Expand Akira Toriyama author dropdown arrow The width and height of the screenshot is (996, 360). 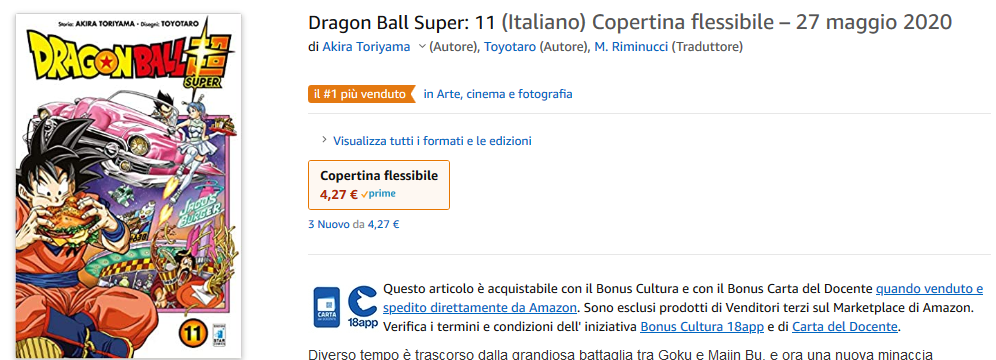point(421,46)
